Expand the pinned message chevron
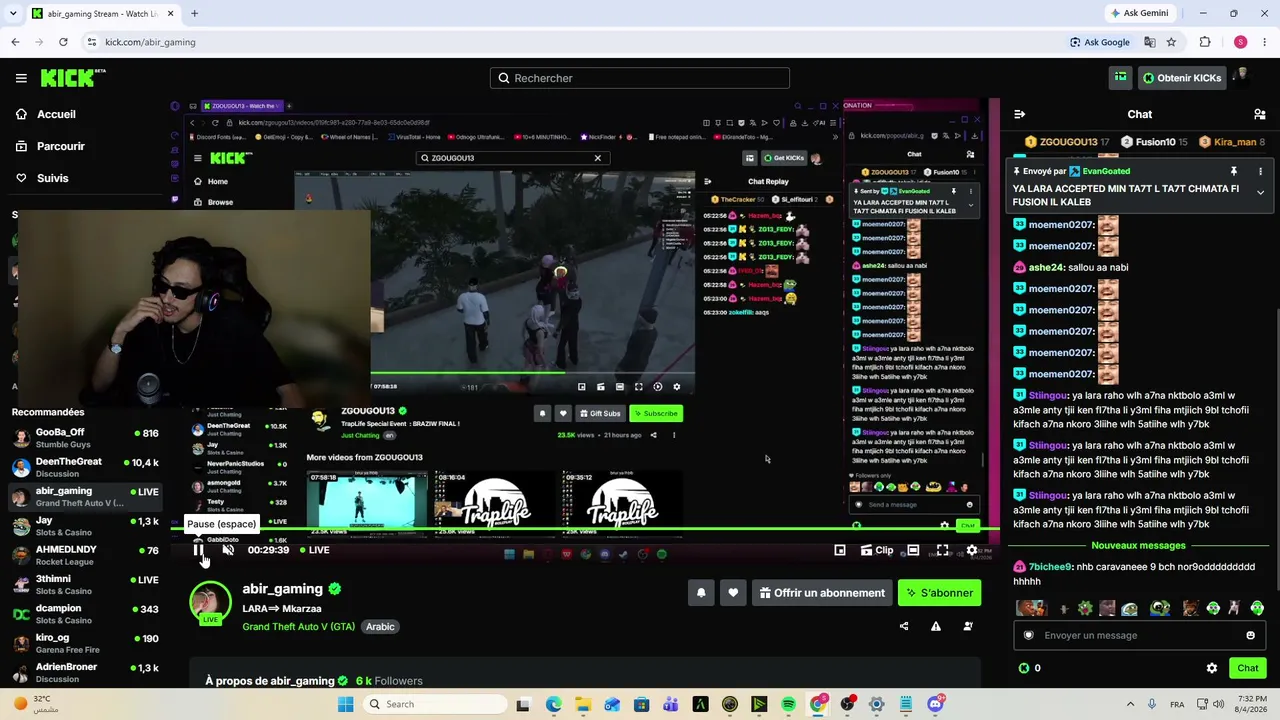This screenshot has height=720, width=1280. point(1260,192)
